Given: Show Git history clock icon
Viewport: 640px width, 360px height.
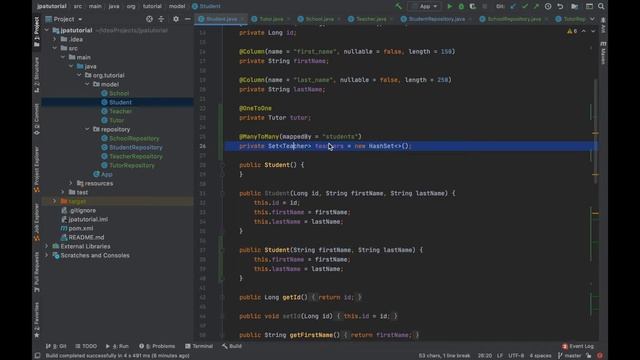Looking at the screenshot, I should pyautogui.click(x=548, y=6).
